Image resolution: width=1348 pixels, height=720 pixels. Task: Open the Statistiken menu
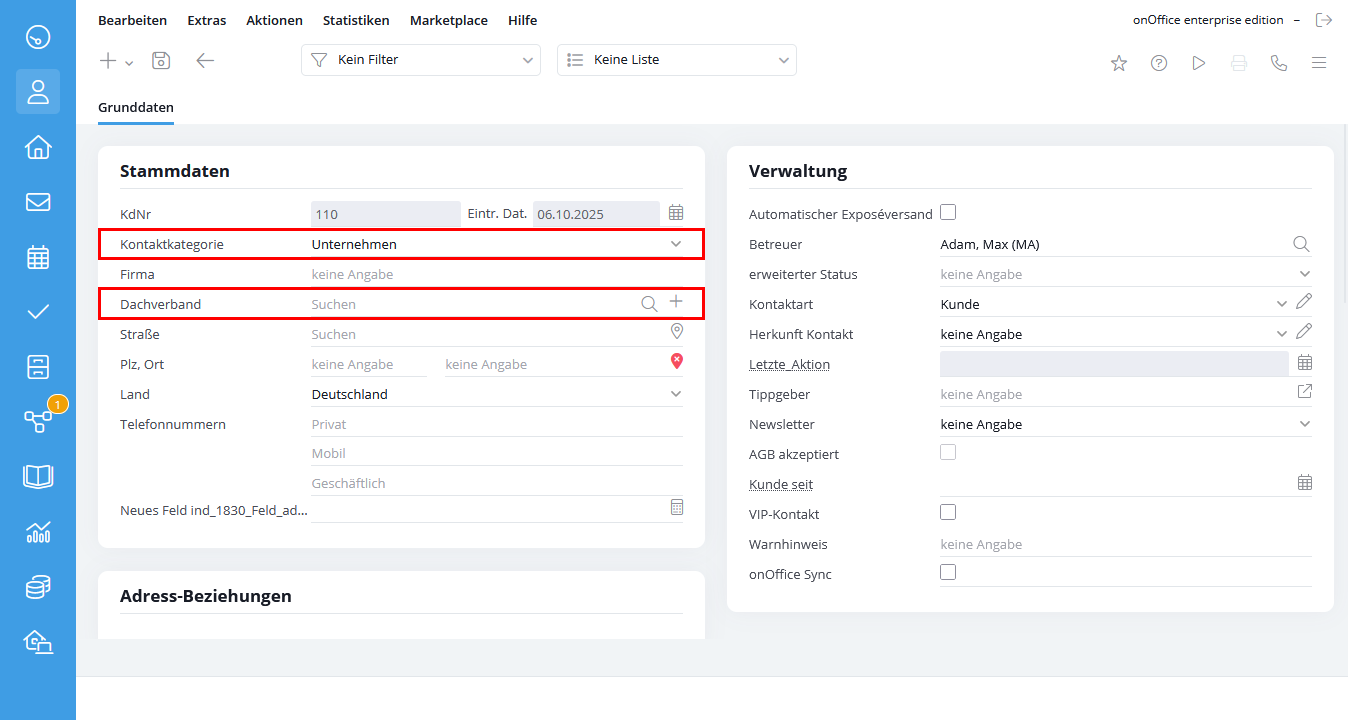[356, 20]
